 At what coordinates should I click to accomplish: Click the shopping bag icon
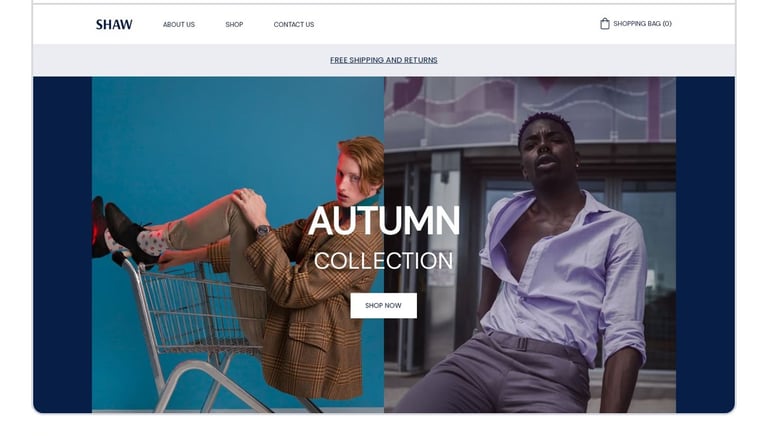(604, 24)
